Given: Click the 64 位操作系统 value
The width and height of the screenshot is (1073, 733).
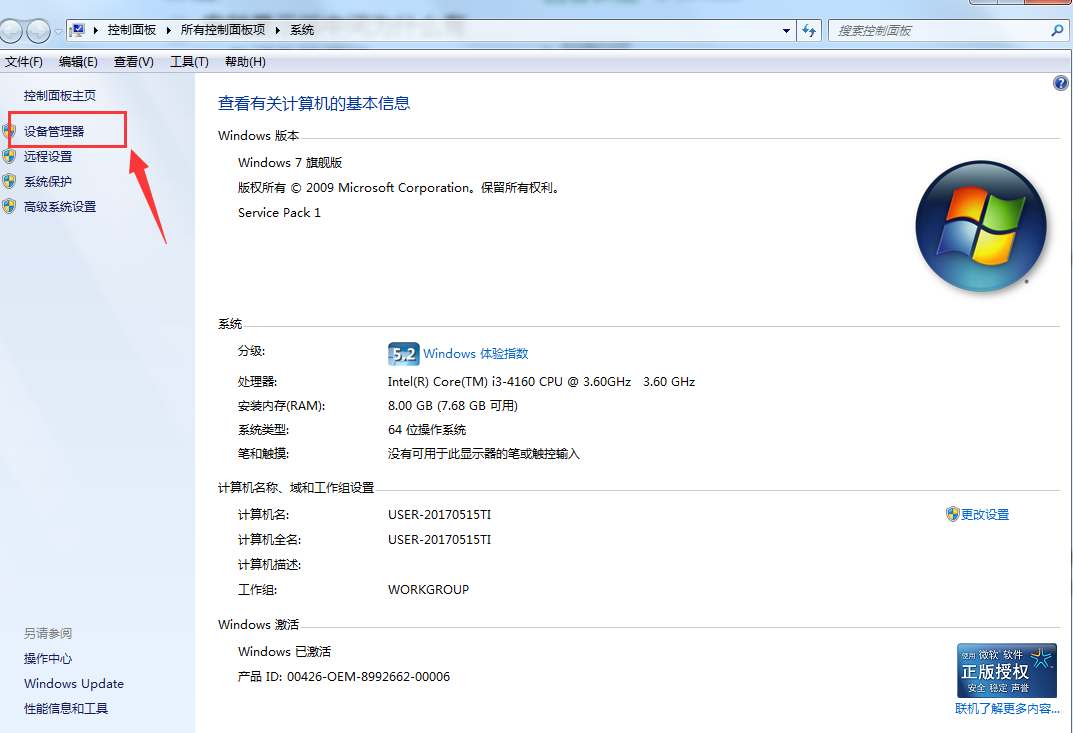Looking at the screenshot, I should click(427, 430).
